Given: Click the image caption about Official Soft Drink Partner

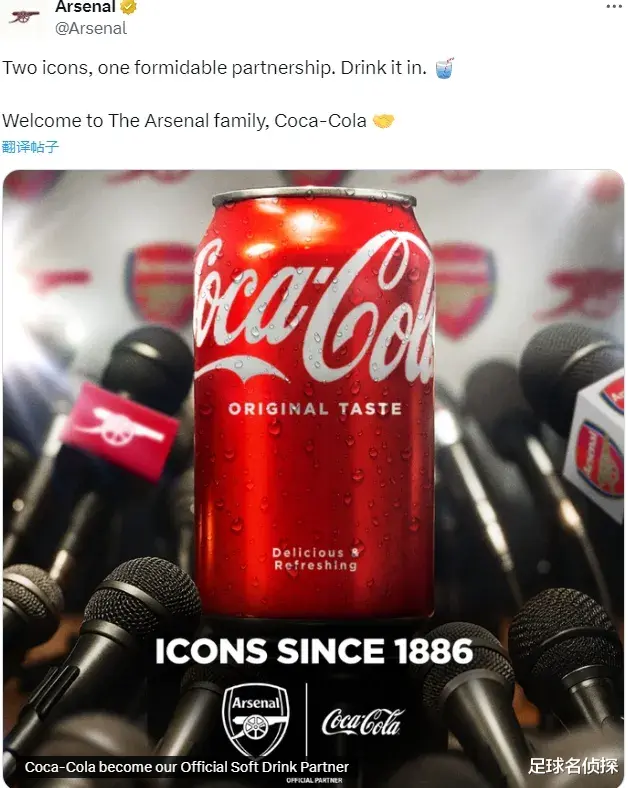Looking at the screenshot, I should coord(186,767).
